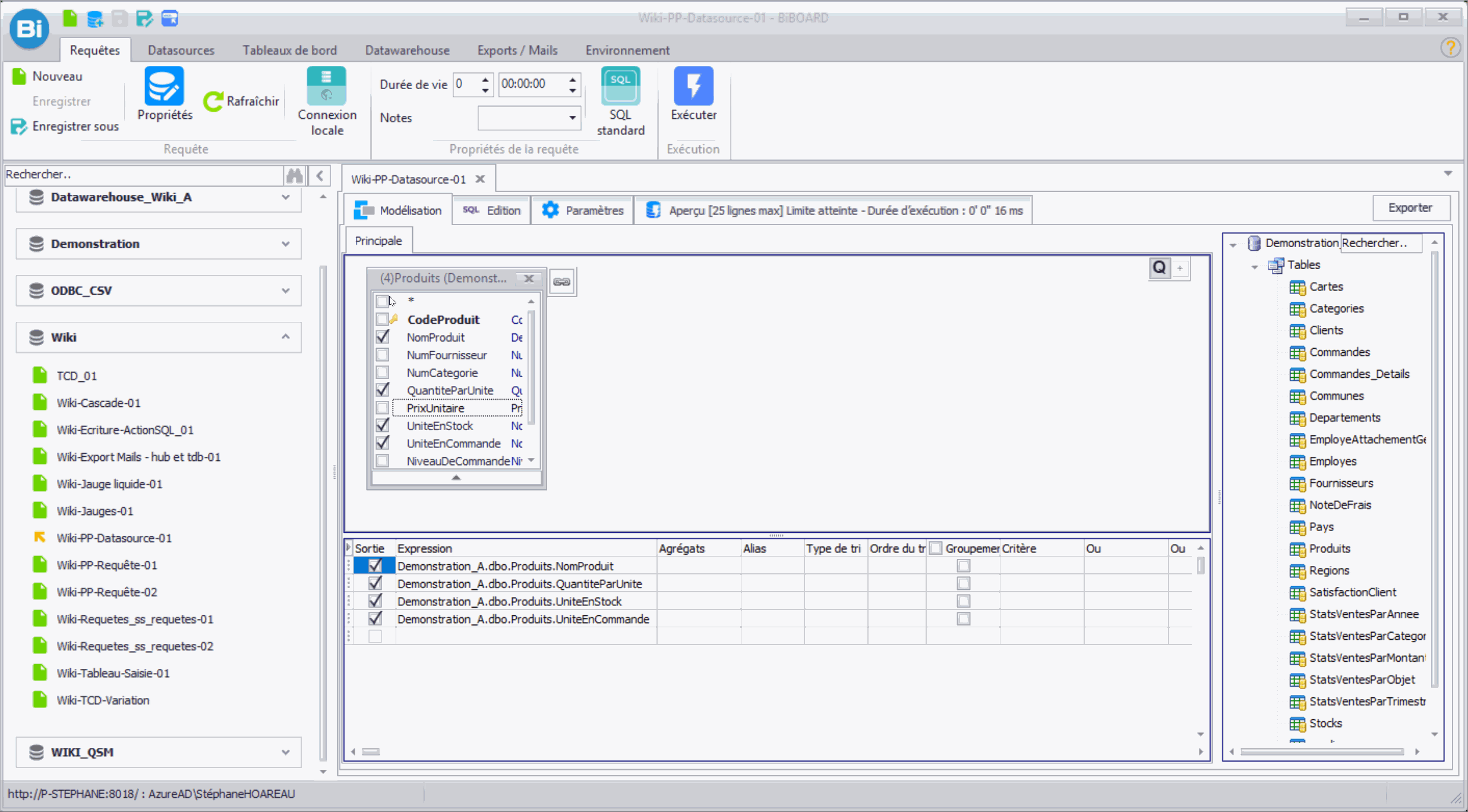This screenshot has height=812, width=1468.
Task: Open the help question-mark icon
Action: coord(1450,48)
